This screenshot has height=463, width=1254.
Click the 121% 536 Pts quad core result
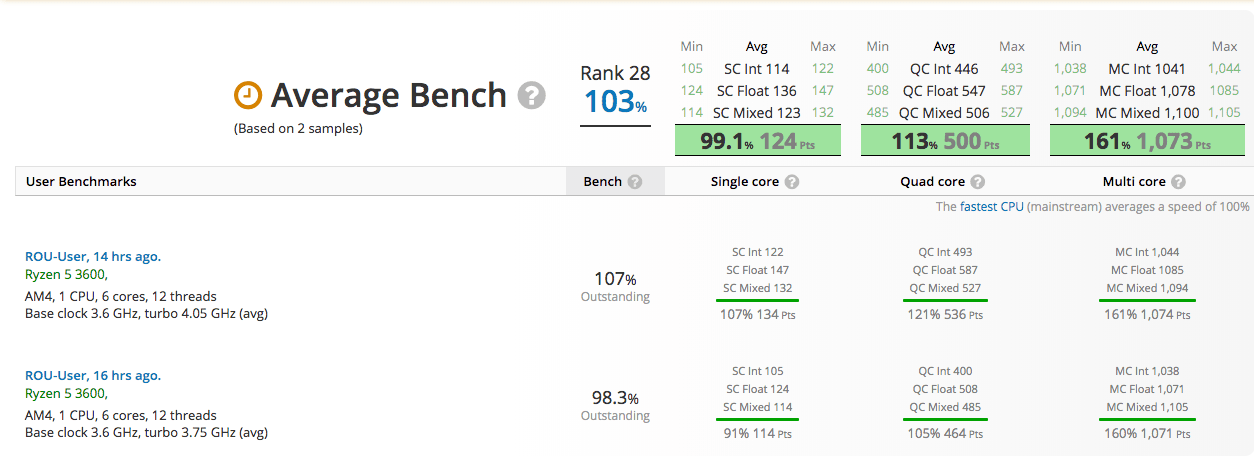pyautogui.click(x=945, y=315)
